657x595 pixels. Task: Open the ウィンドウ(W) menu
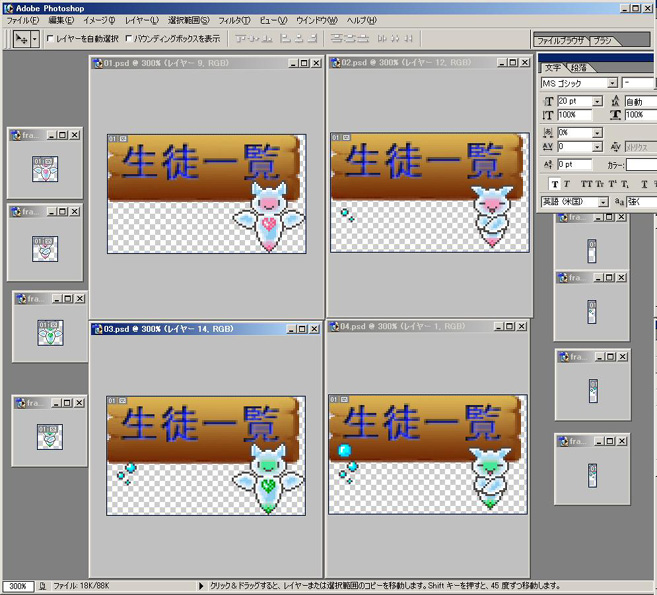point(317,20)
